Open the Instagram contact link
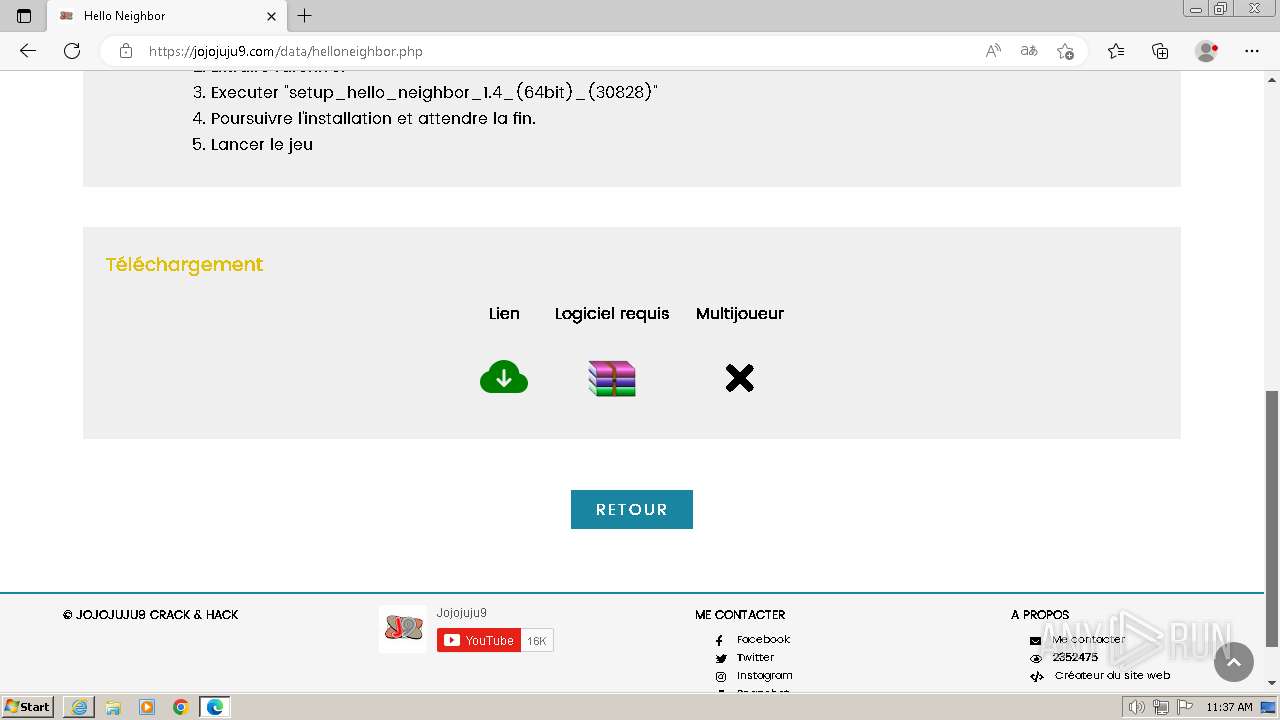This screenshot has height=720, width=1280. (x=764, y=675)
